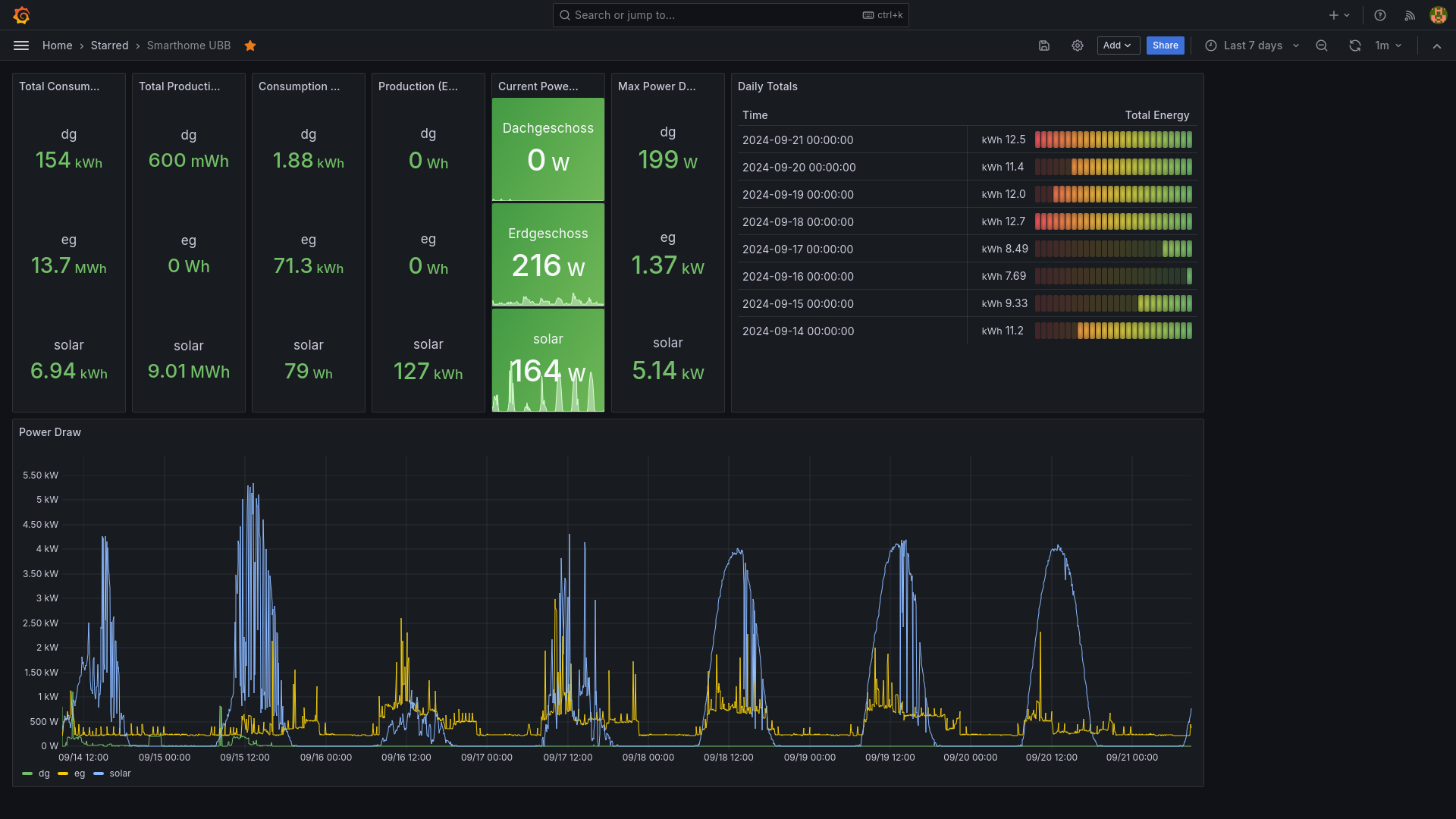Open the hamburger navigation menu
This screenshot has width=1456, height=819.
(x=21, y=45)
